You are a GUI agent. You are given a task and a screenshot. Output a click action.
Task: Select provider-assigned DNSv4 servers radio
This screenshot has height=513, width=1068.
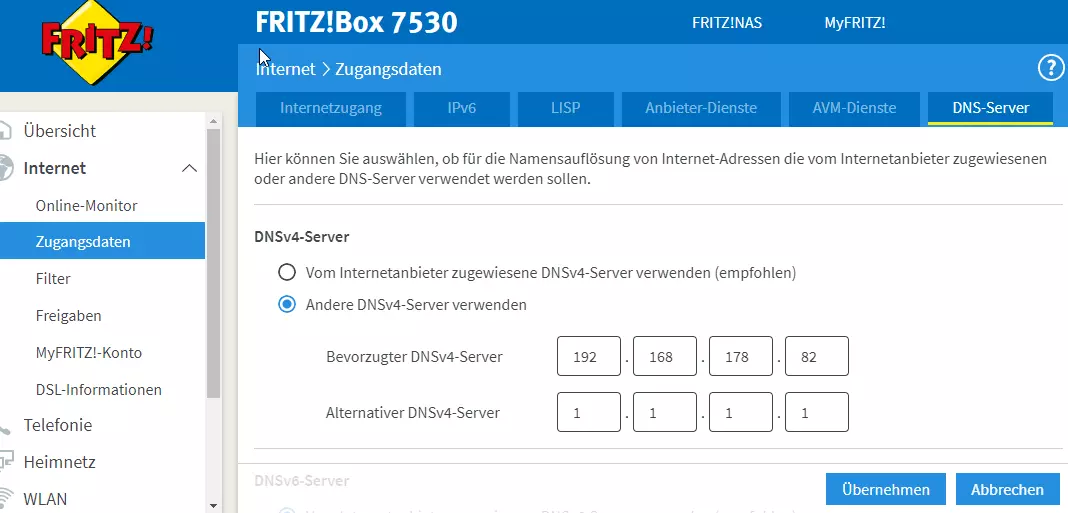(x=287, y=273)
